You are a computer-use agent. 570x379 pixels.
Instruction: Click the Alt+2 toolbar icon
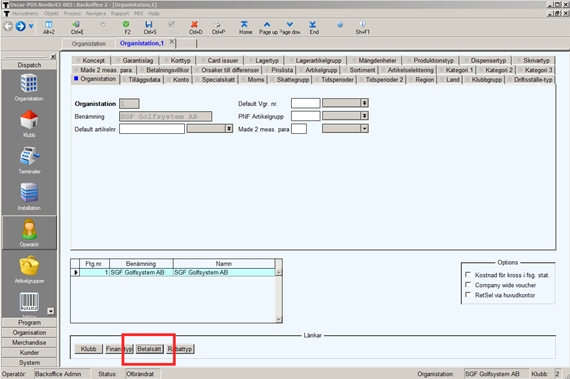[x=49, y=25]
